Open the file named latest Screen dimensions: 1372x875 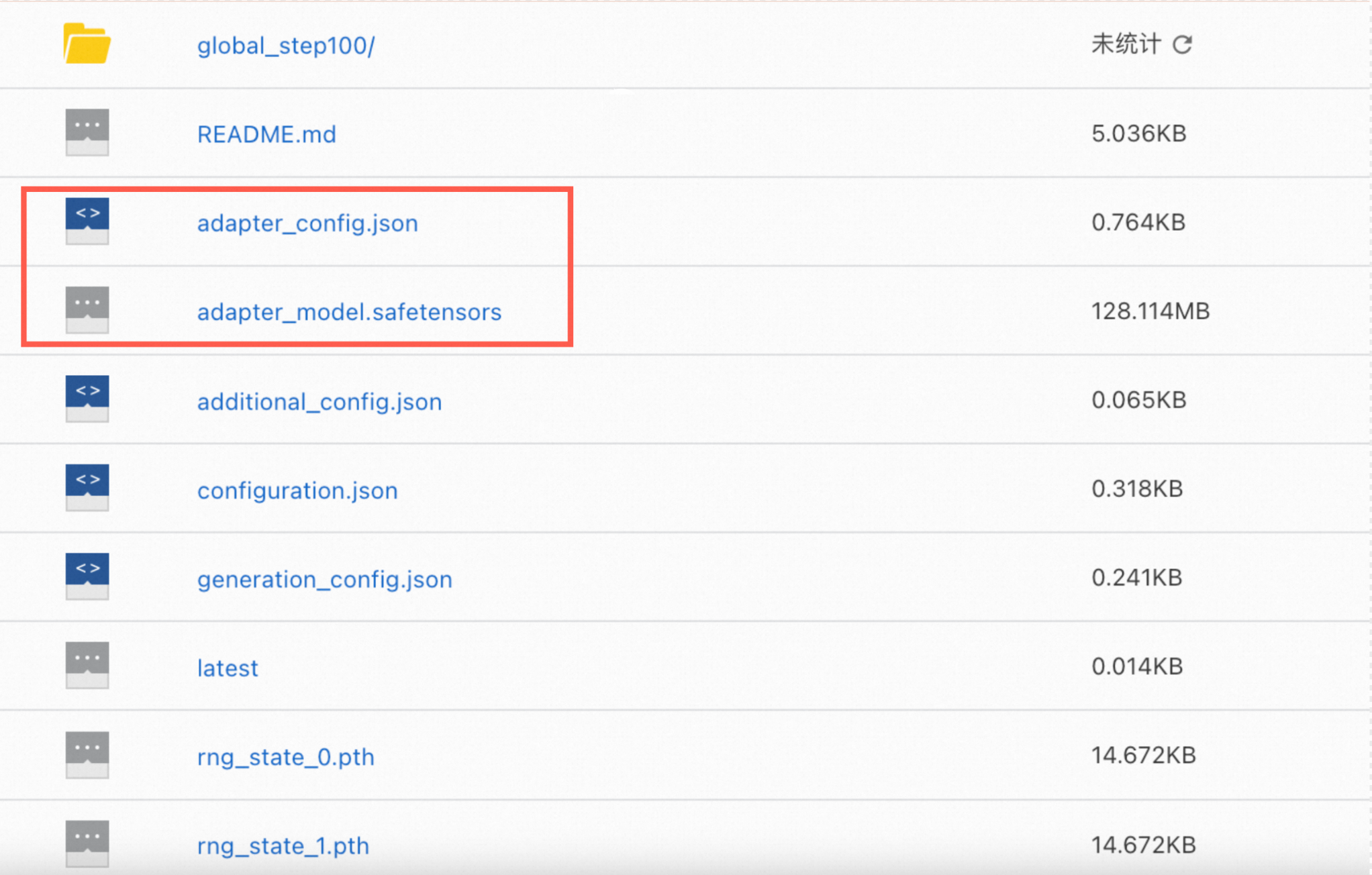pos(228,668)
